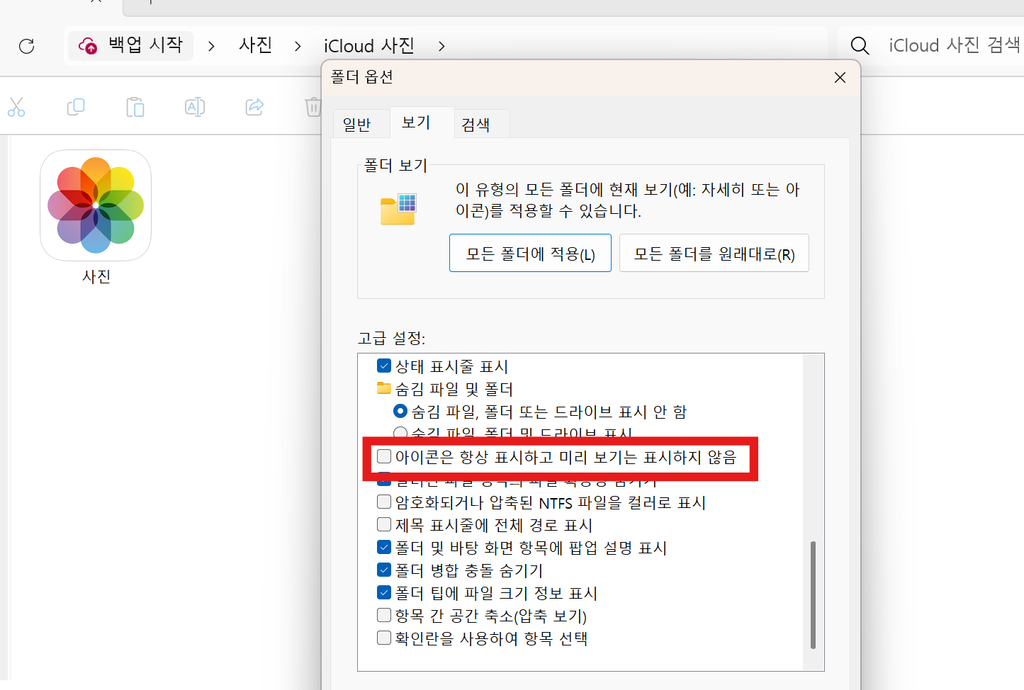Uncheck 폴더 및 바탕 화면 항목에 팝업 설명 표시

pyautogui.click(x=384, y=547)
